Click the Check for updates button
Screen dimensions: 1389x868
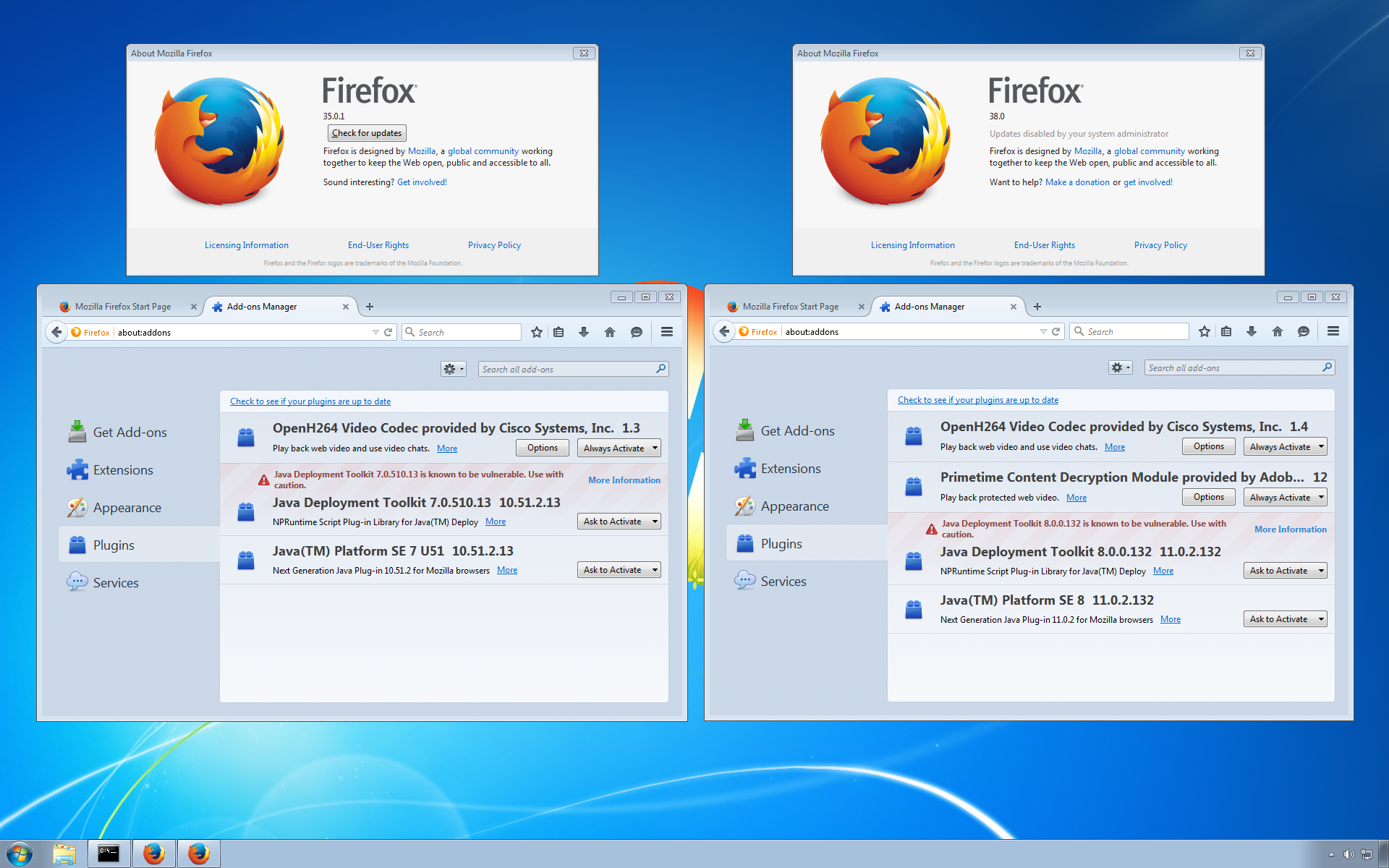point(367,132)
